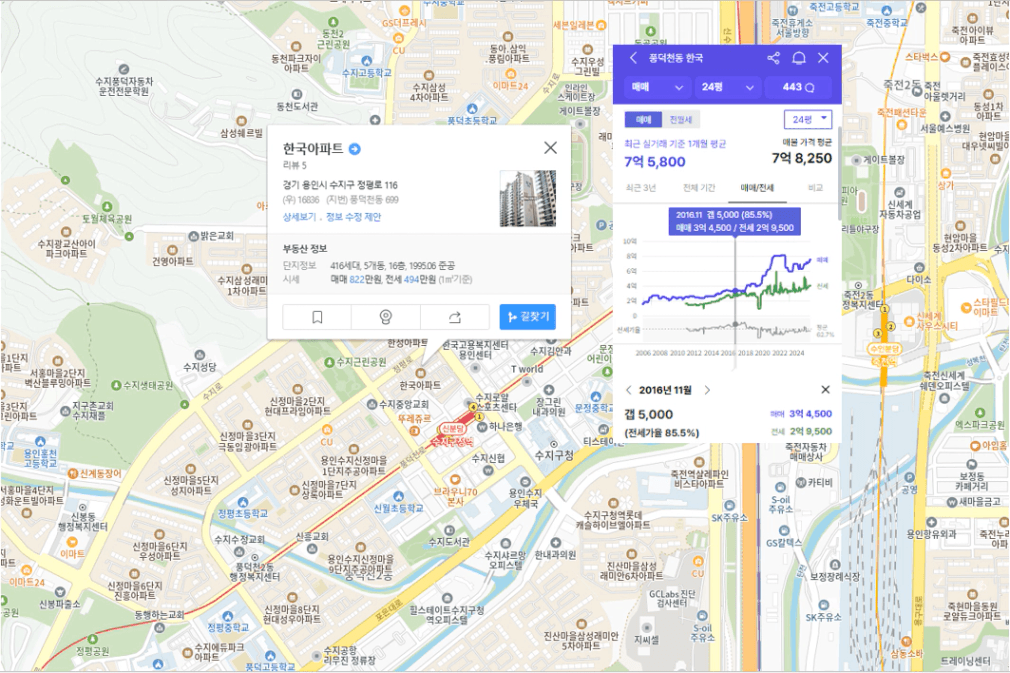The height and width of the screenshot is (673, 1010).
Task: Click the 신세동장어 restaurant marker
Action: click(73, 473)
